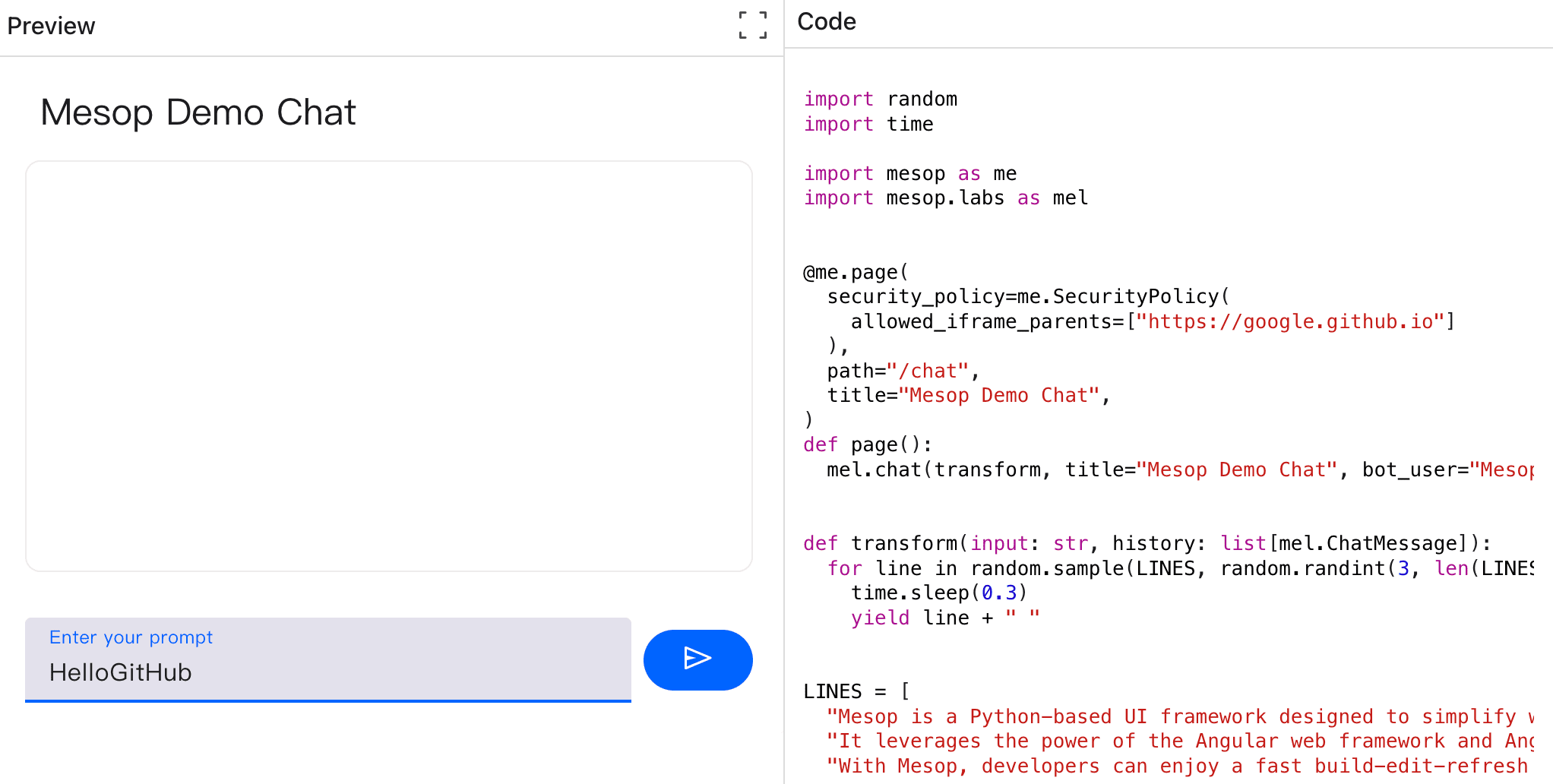Click 'import mesop as me' line

910,173
